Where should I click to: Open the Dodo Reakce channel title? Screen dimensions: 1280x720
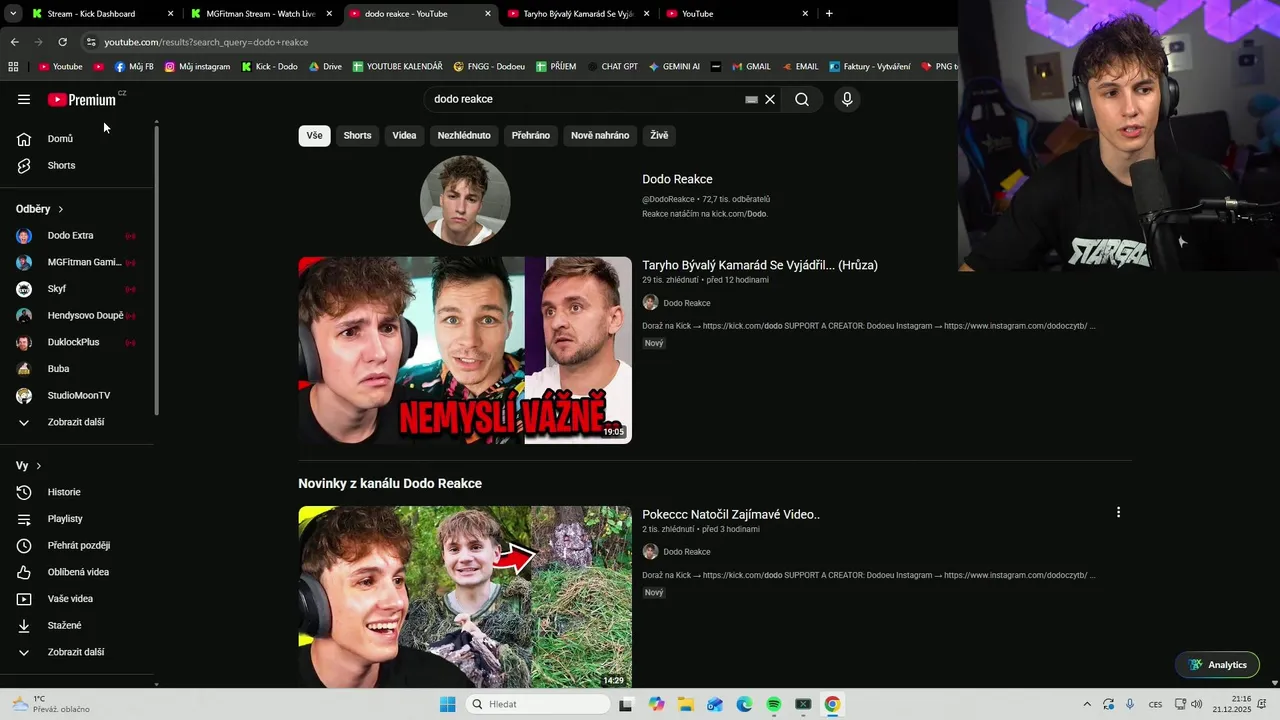(x=677, y=179)
